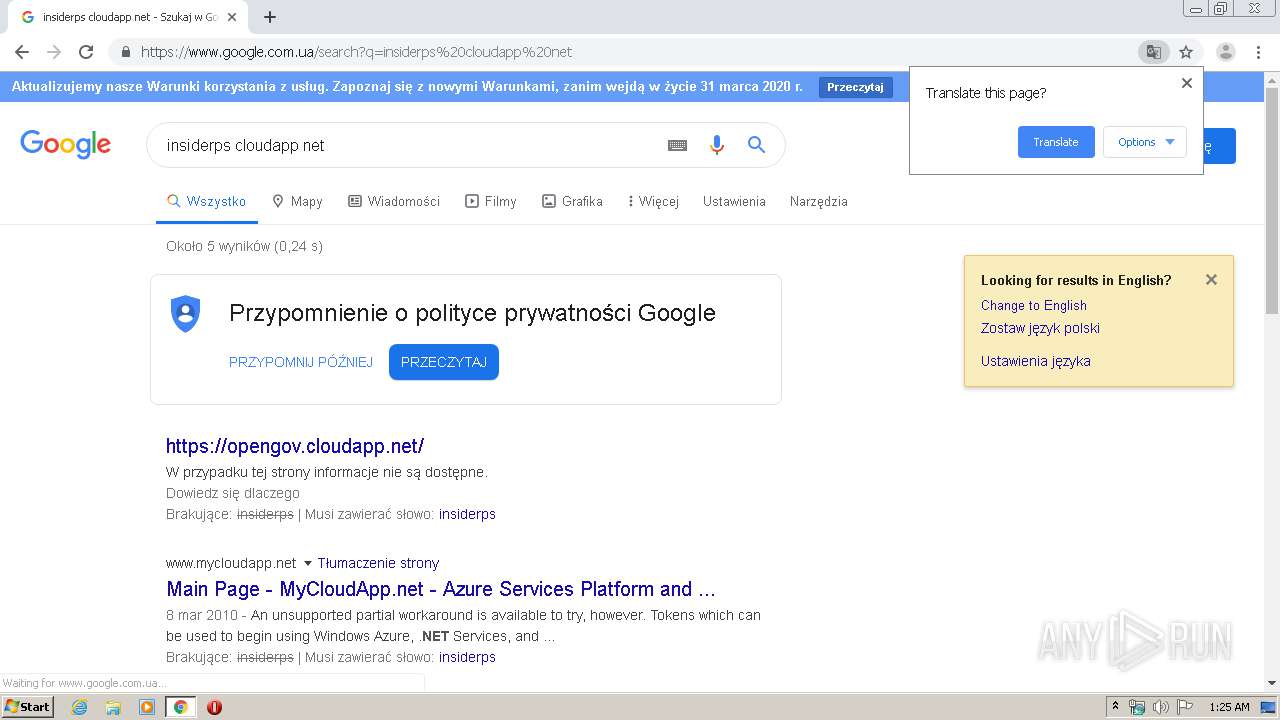Open a new browser tab
The height and width of the screenshot is (720, 1280).
(x=270, y=17)
